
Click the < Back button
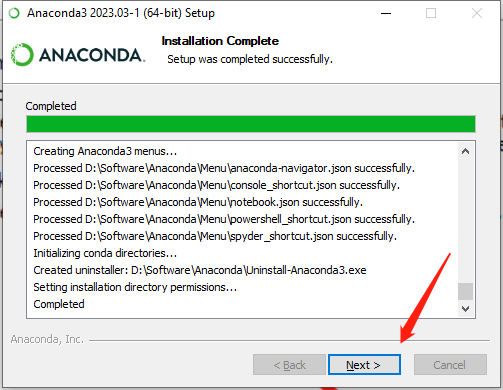(x=289, y=365)
